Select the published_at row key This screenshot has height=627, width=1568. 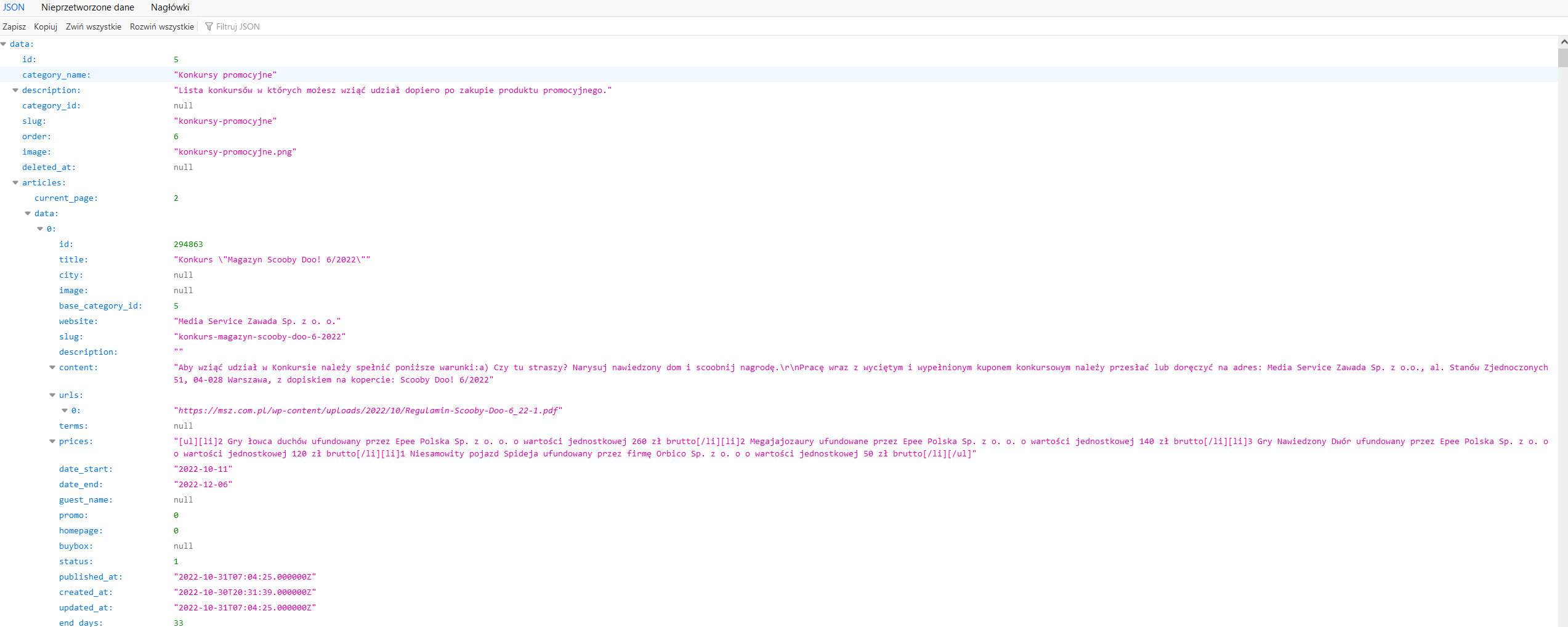(x=91, y=577)
